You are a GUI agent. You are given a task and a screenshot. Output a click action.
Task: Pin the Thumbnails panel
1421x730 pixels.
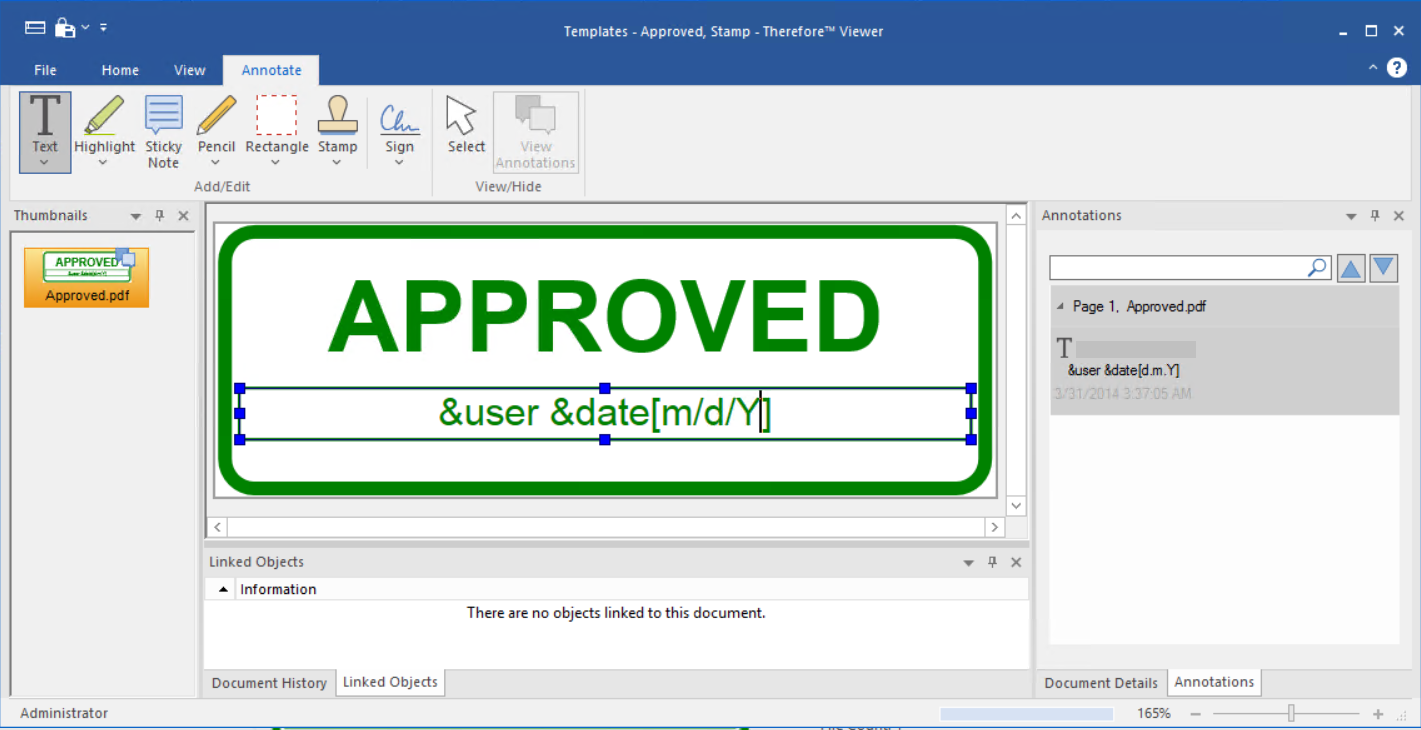click(159, 215)
